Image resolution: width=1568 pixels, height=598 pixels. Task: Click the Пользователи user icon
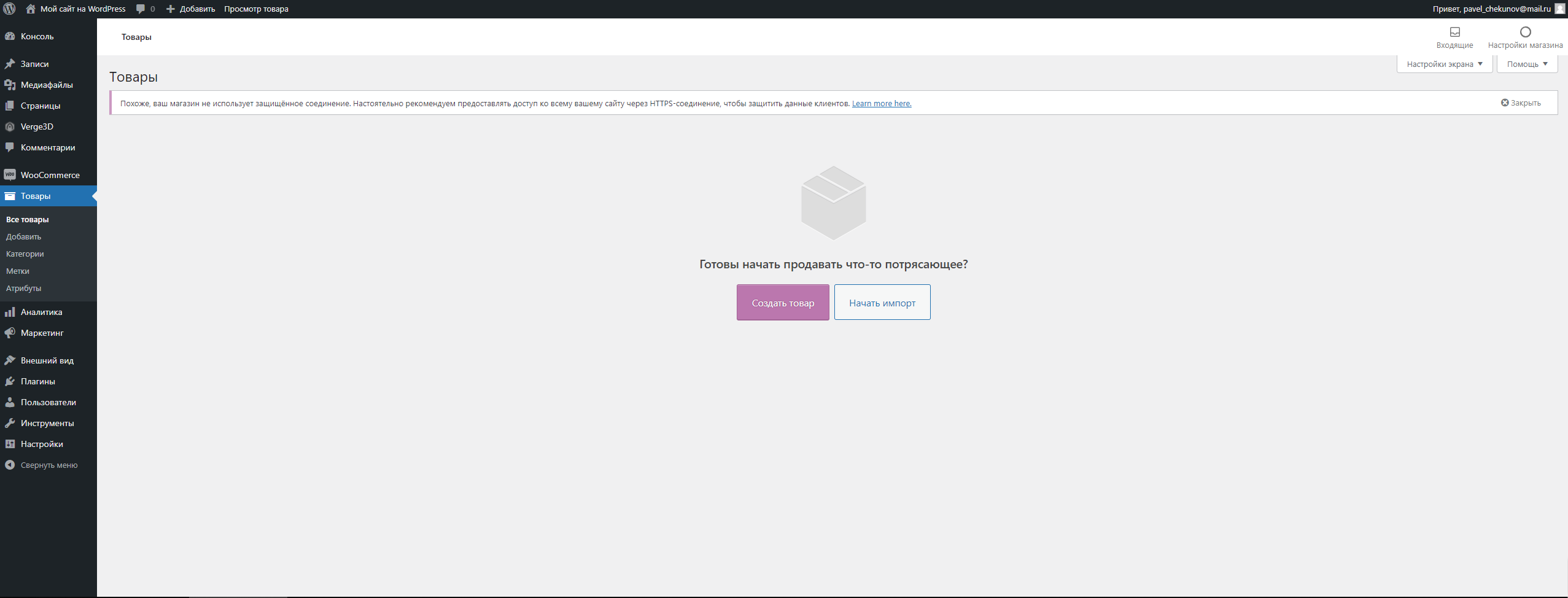[x=10, y=402]
